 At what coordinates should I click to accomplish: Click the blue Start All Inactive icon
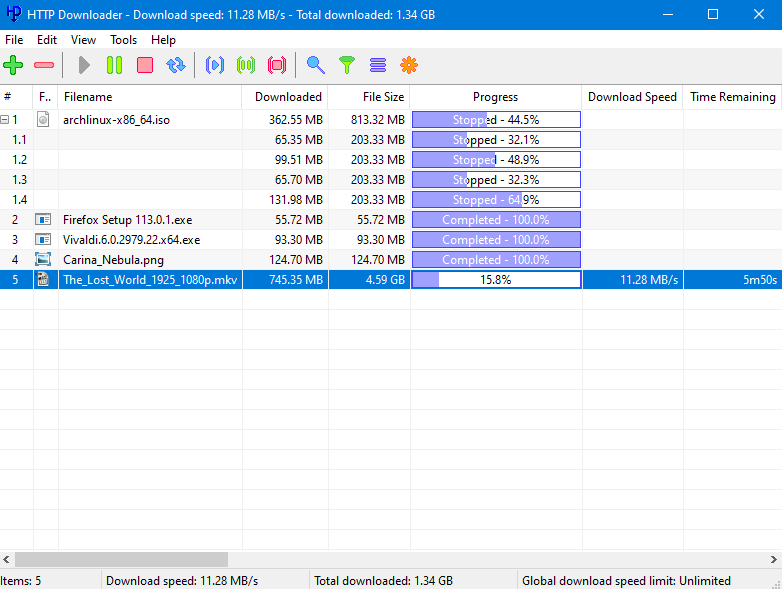click(215, 65)
